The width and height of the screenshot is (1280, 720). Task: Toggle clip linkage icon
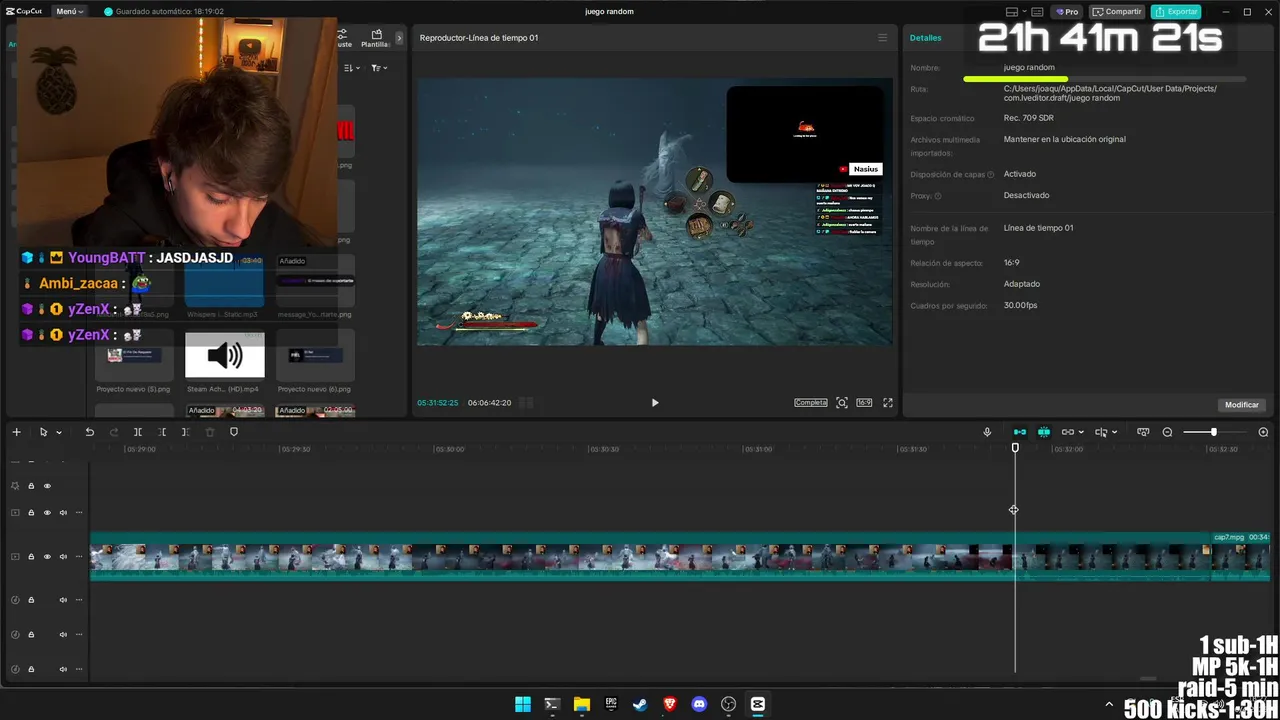(1068, 432)
